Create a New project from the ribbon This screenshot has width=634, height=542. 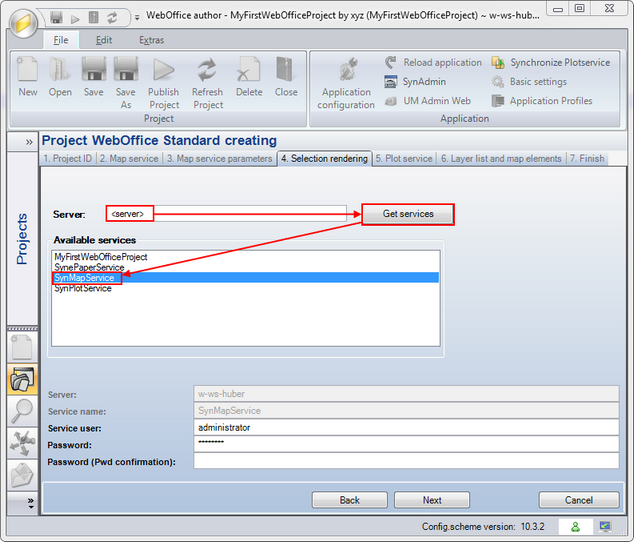(27, 77)
